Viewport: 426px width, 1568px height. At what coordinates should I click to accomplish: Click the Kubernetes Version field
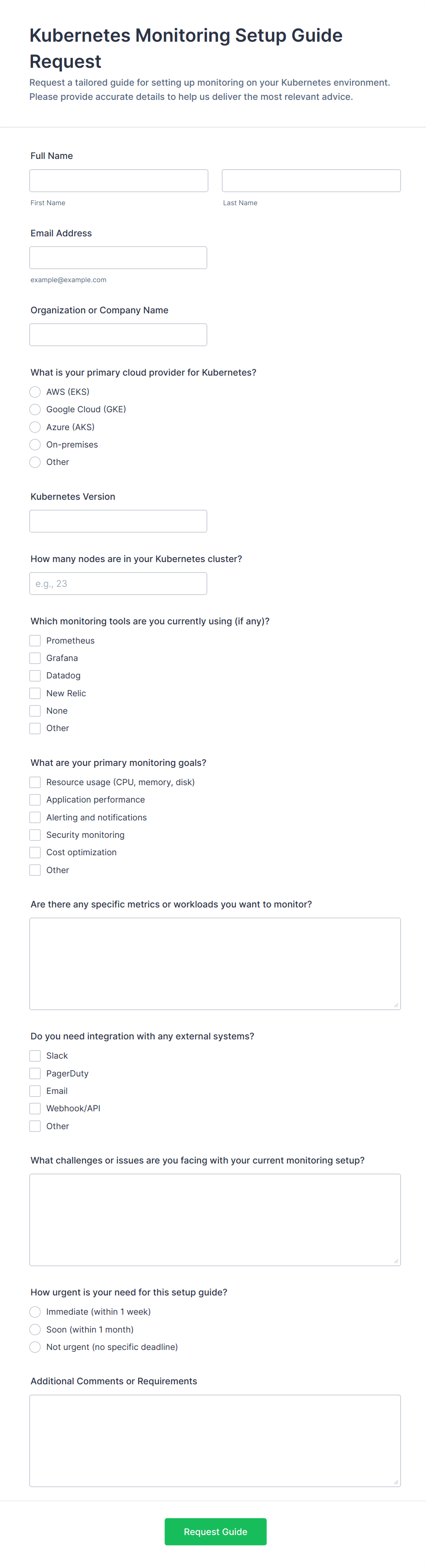pyautogui.click(x=118, y=521)
